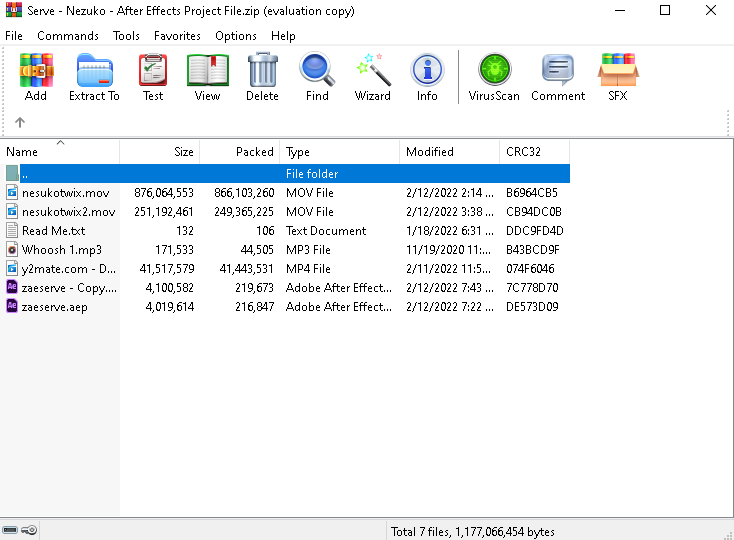Click CRC32 value 7C778D70
Screen dimensions: 734x540
pyautogui.click(x=532, y=288)
